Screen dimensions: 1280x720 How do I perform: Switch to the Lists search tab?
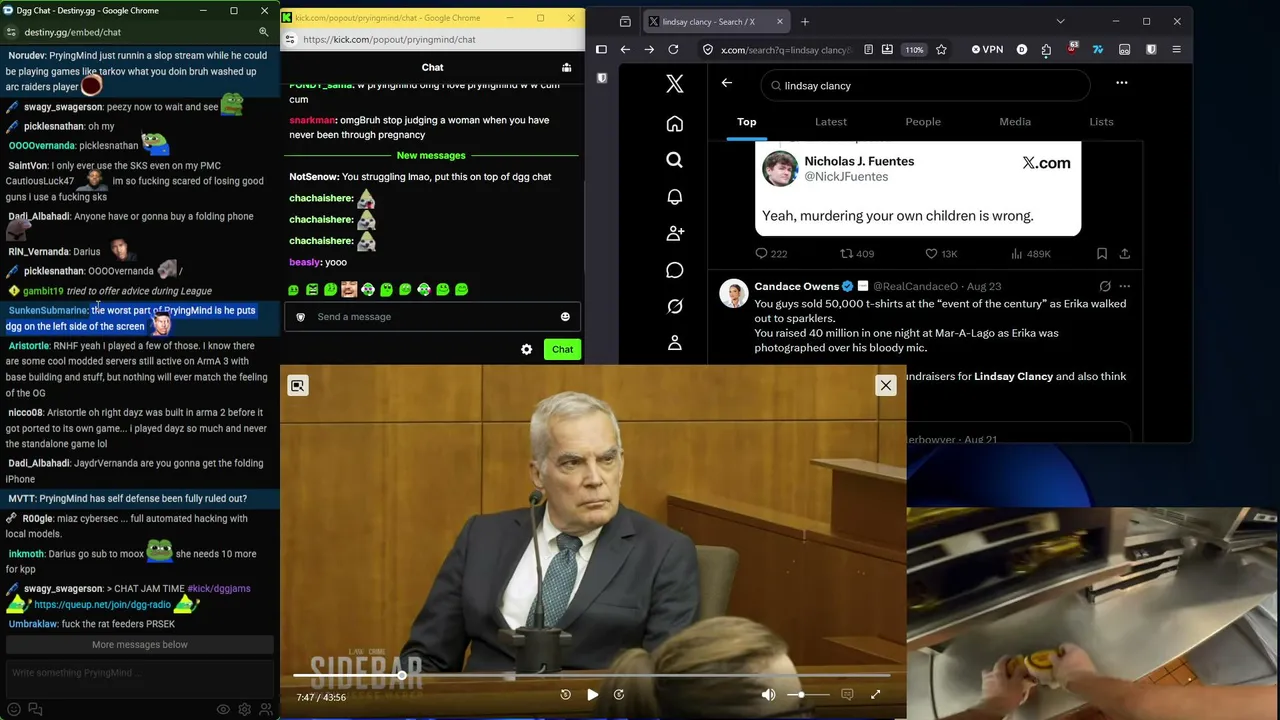[1101, 122]
